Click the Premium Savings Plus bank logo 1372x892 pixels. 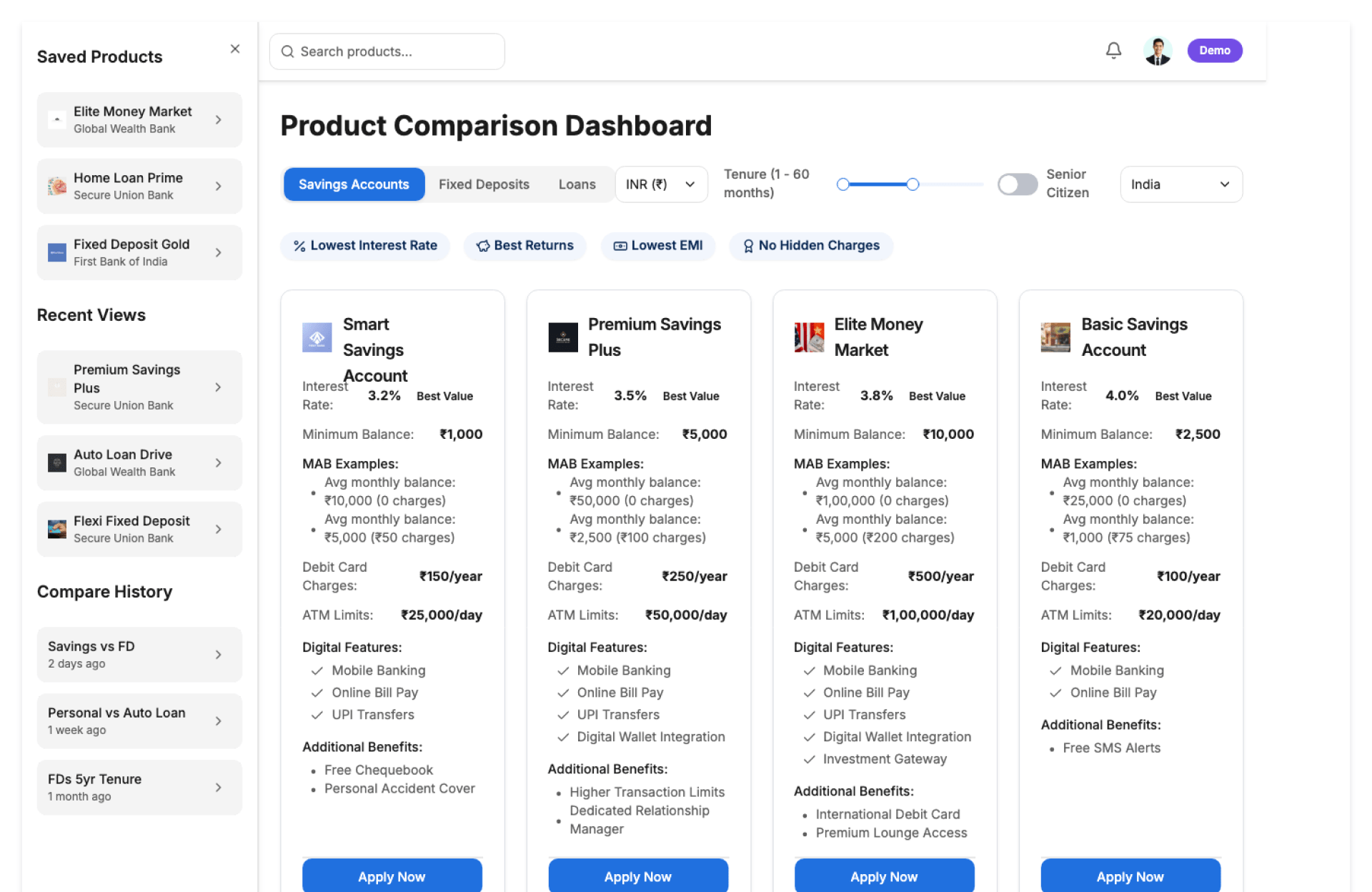tap(562, 337)
